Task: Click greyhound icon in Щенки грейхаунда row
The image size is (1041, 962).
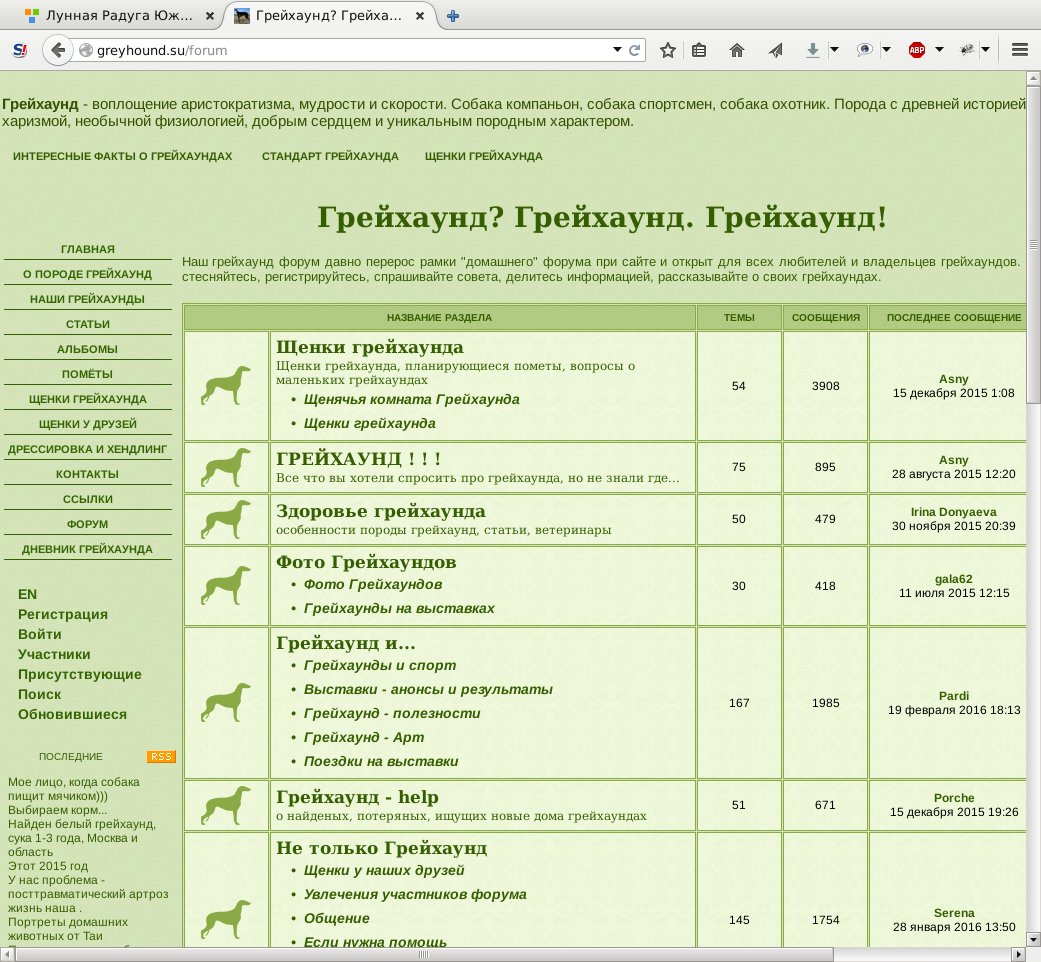Action: click(x=226, y=386)
